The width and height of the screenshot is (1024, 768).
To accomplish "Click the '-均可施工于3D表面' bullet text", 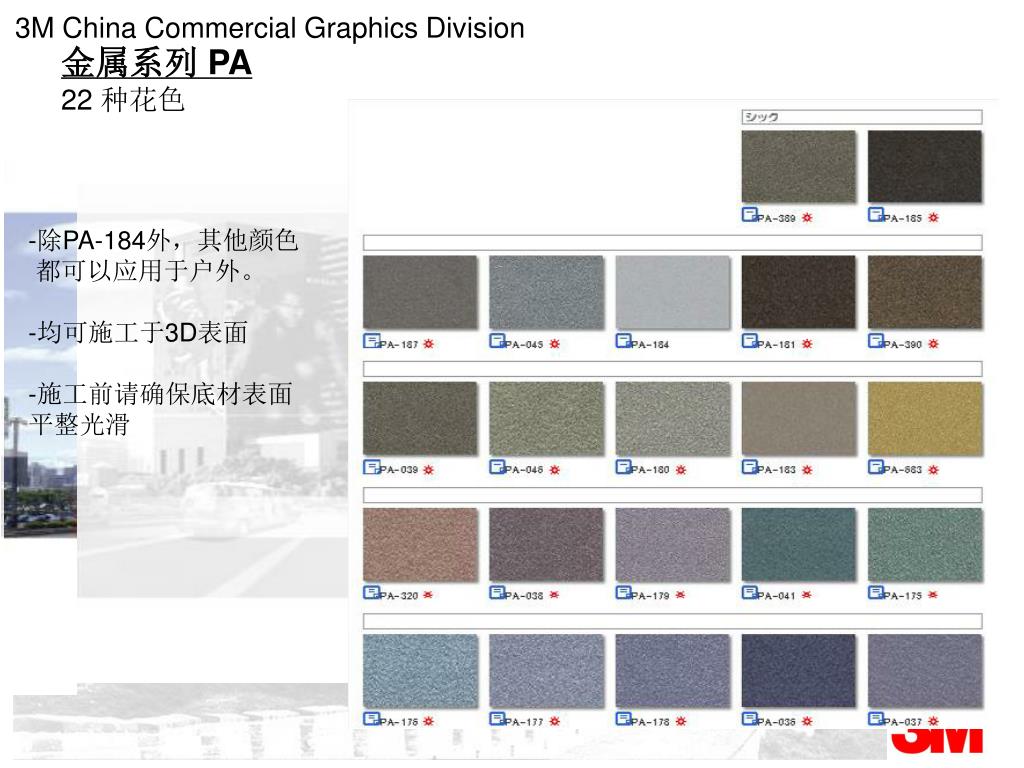I will pyautogui.click(x=138, y=332).
